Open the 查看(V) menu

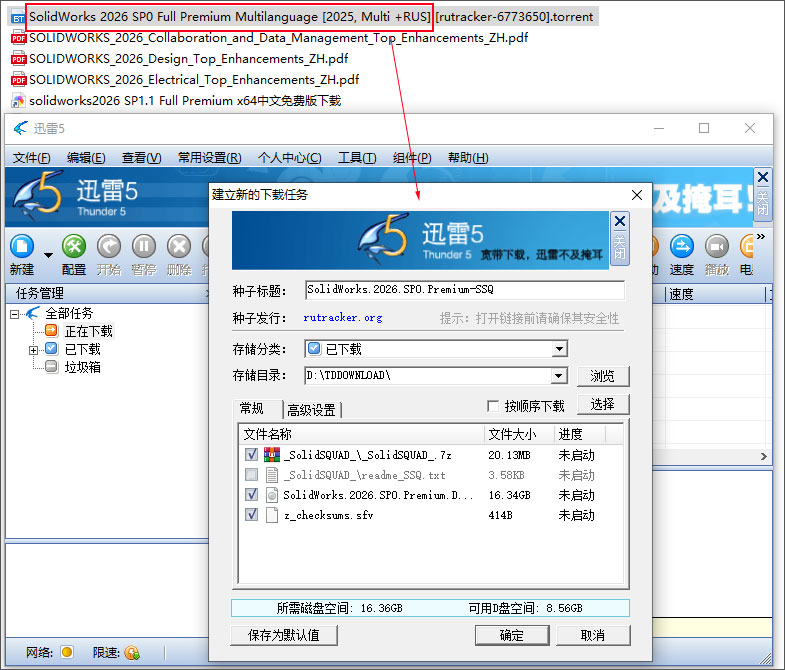(x=142, y=158)
